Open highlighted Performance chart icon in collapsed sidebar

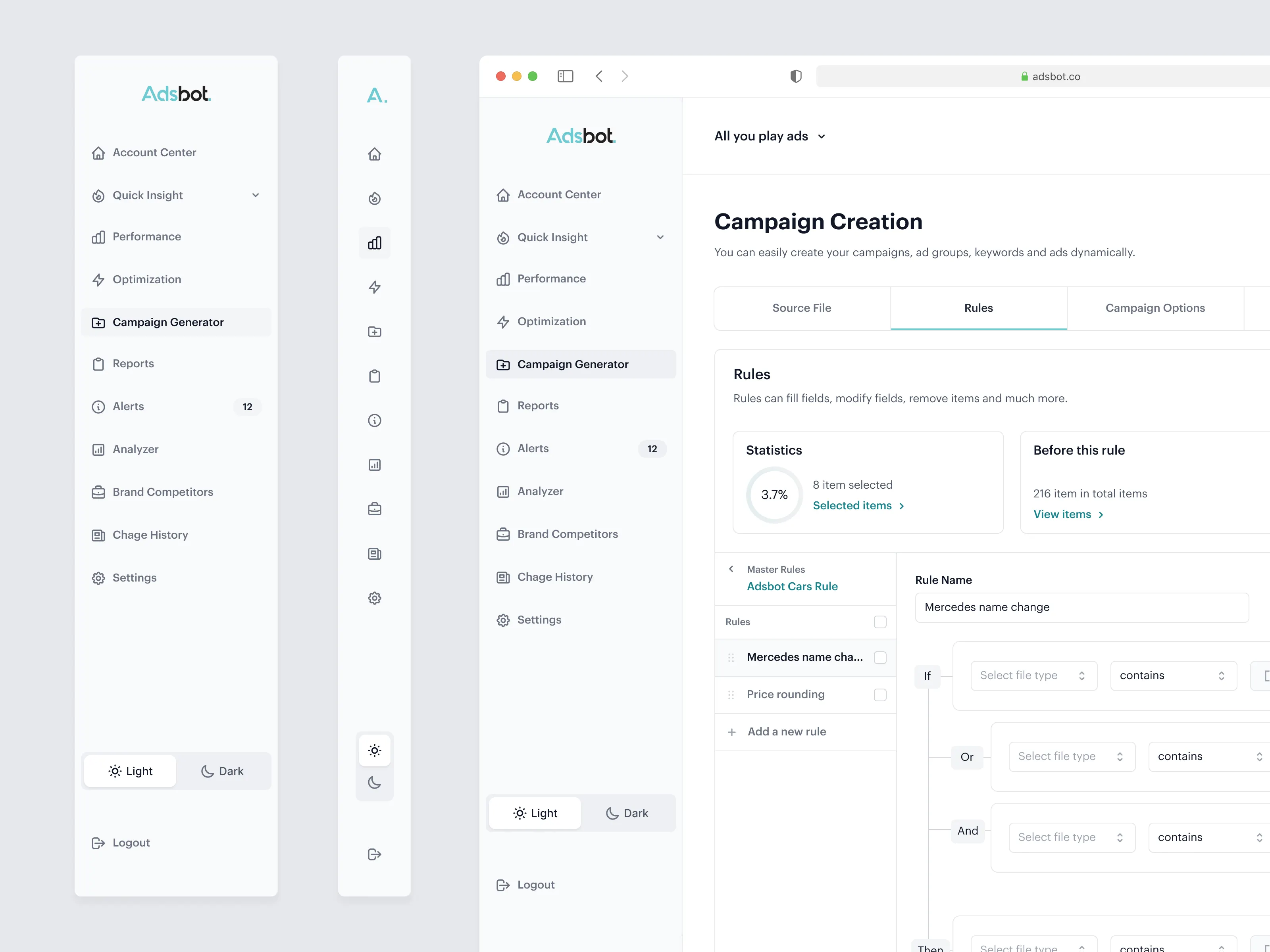pyautogui.click(x=374, y=243)
